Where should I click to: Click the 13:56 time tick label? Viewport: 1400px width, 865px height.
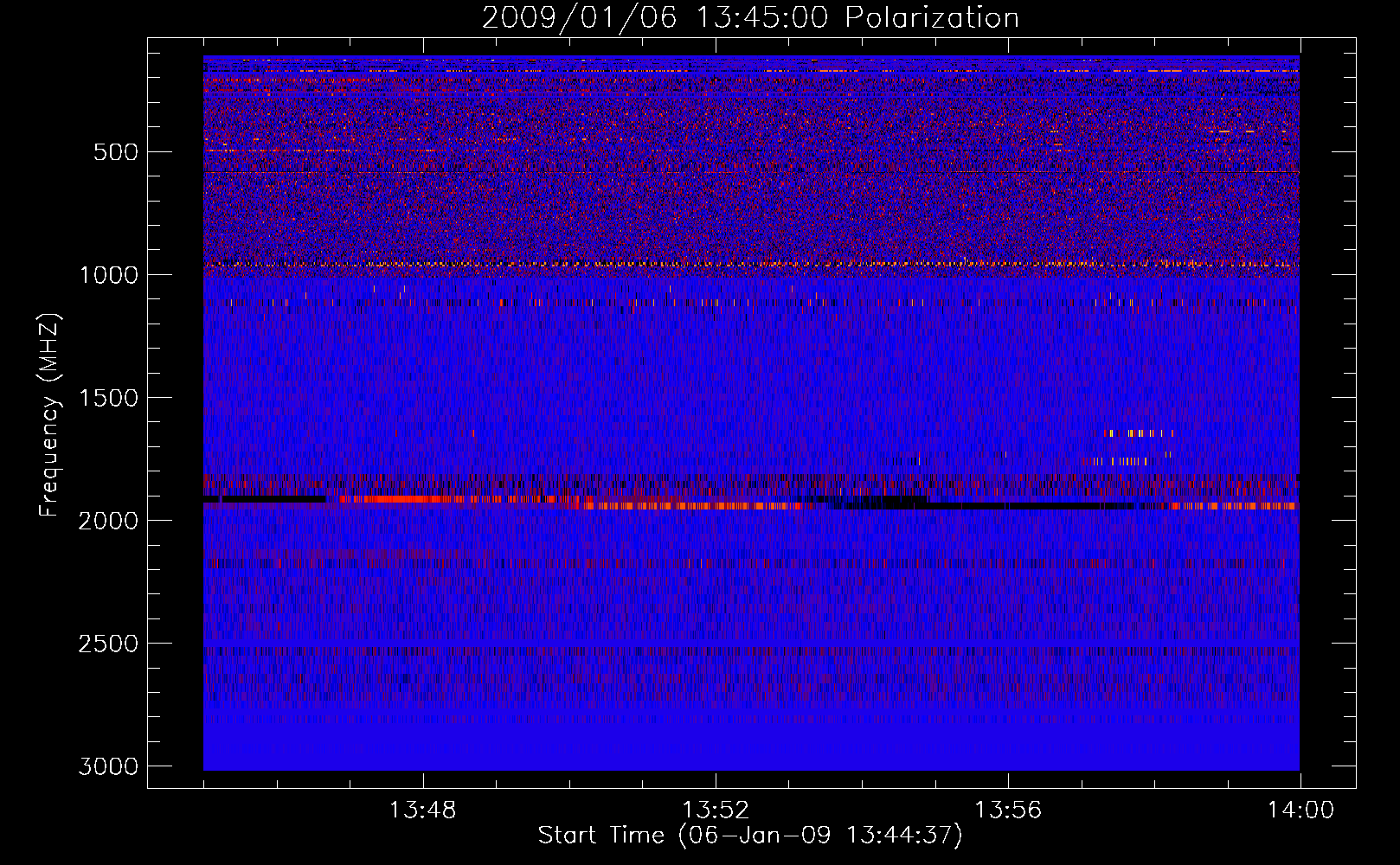pyautogui.click(x=1007, y=811)
